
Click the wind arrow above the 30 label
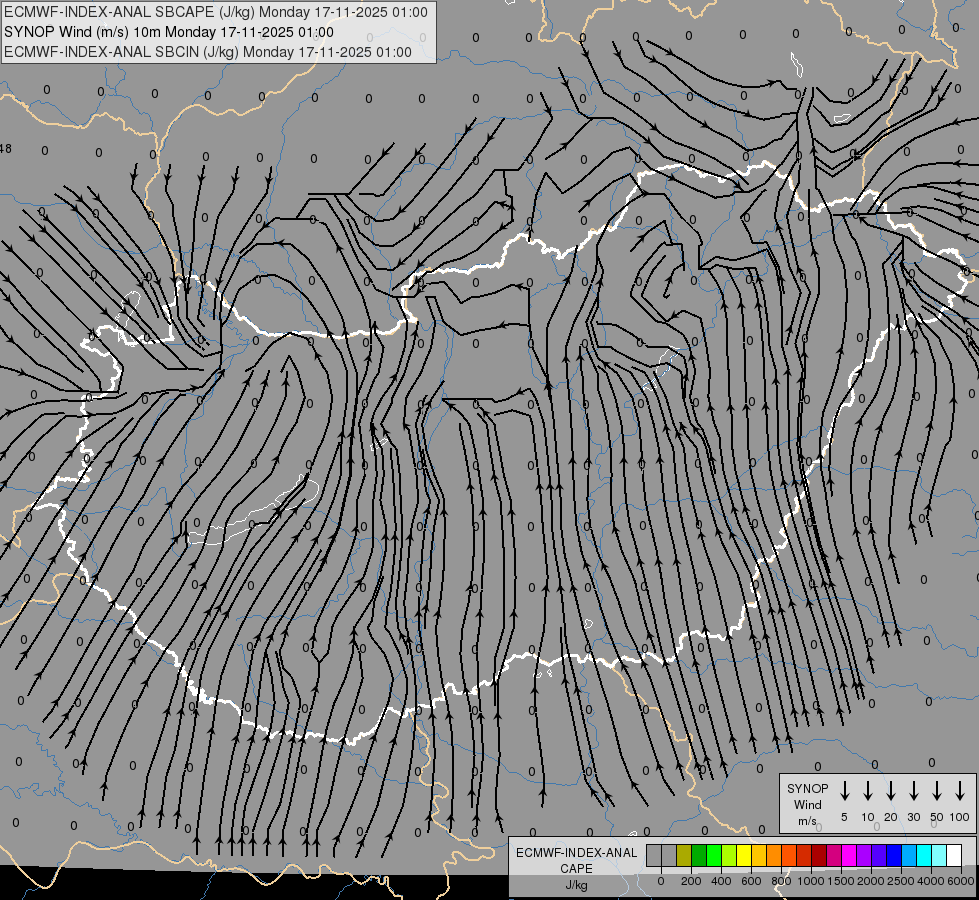pyautogui.click(x=913, y=791)
